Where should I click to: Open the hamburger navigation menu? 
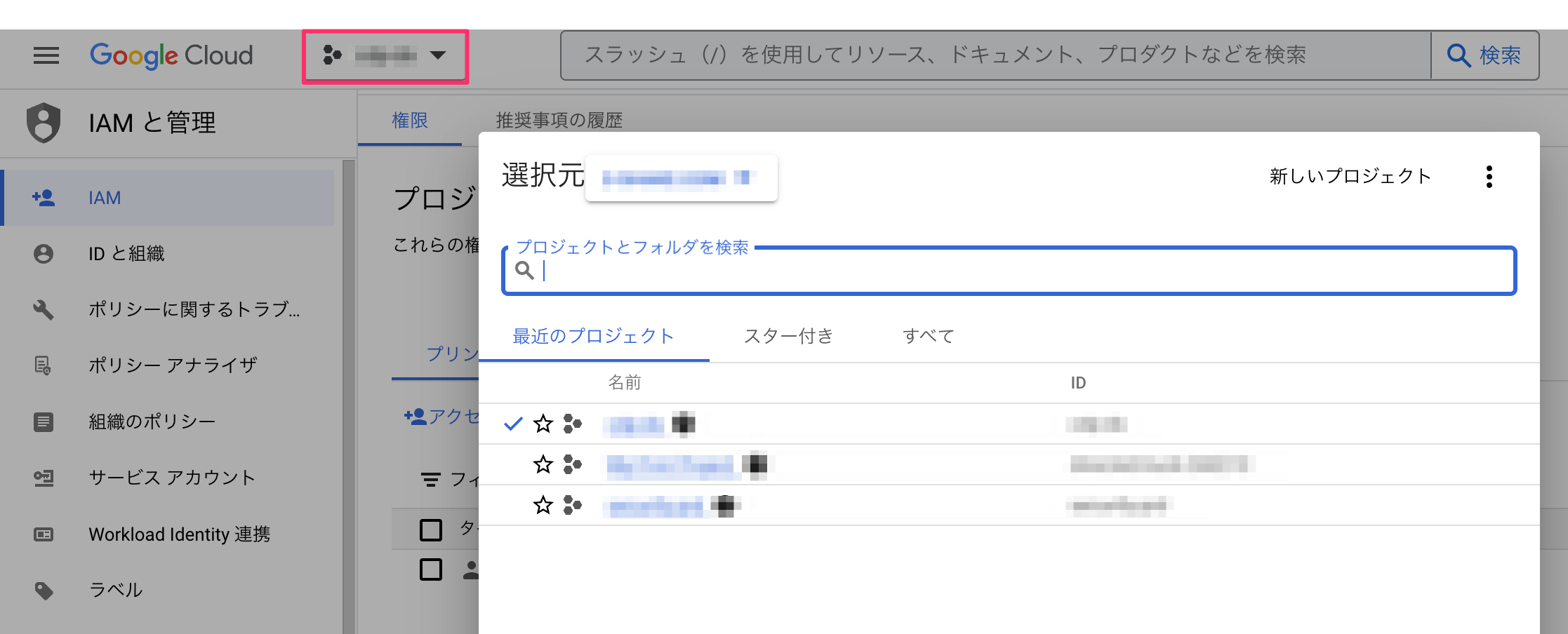46,55
